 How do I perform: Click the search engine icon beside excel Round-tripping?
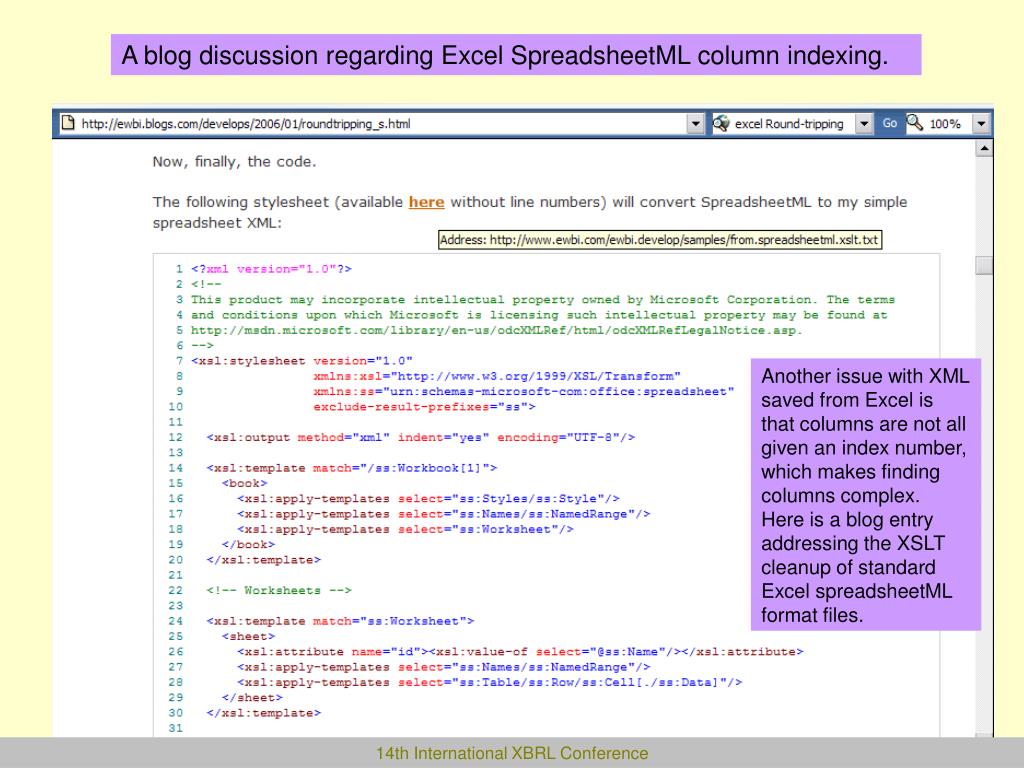click(x=721, y=123)
